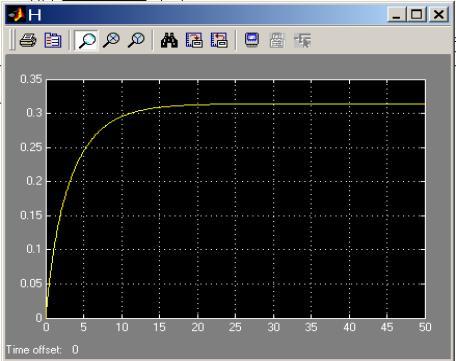Click the x-axis value 30
The image size is (456, 361).
click(x=273, y=327)
